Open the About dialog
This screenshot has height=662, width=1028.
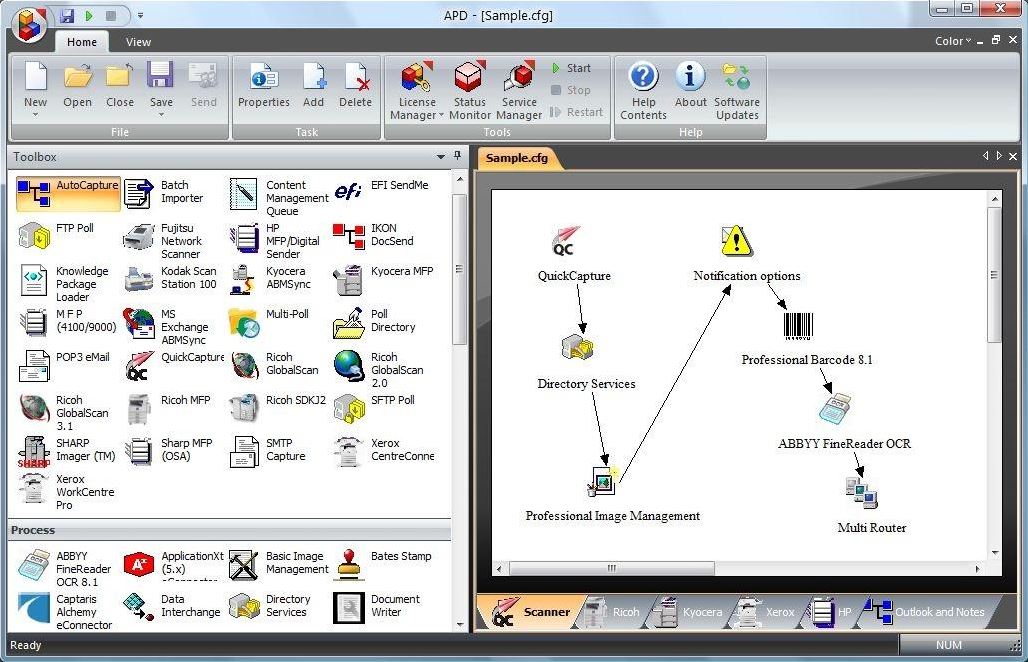pyautogui.click(x=690, y=85)
